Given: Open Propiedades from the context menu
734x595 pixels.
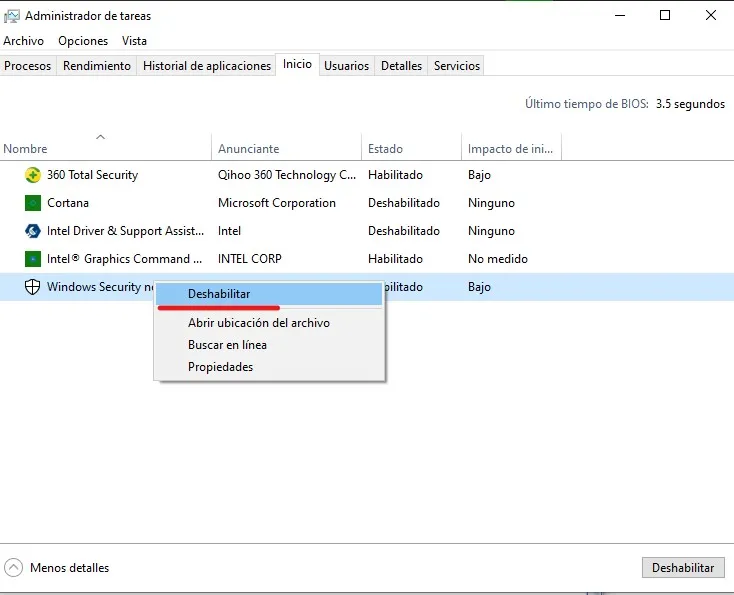Looking at the screenshot, I should 269,367.
